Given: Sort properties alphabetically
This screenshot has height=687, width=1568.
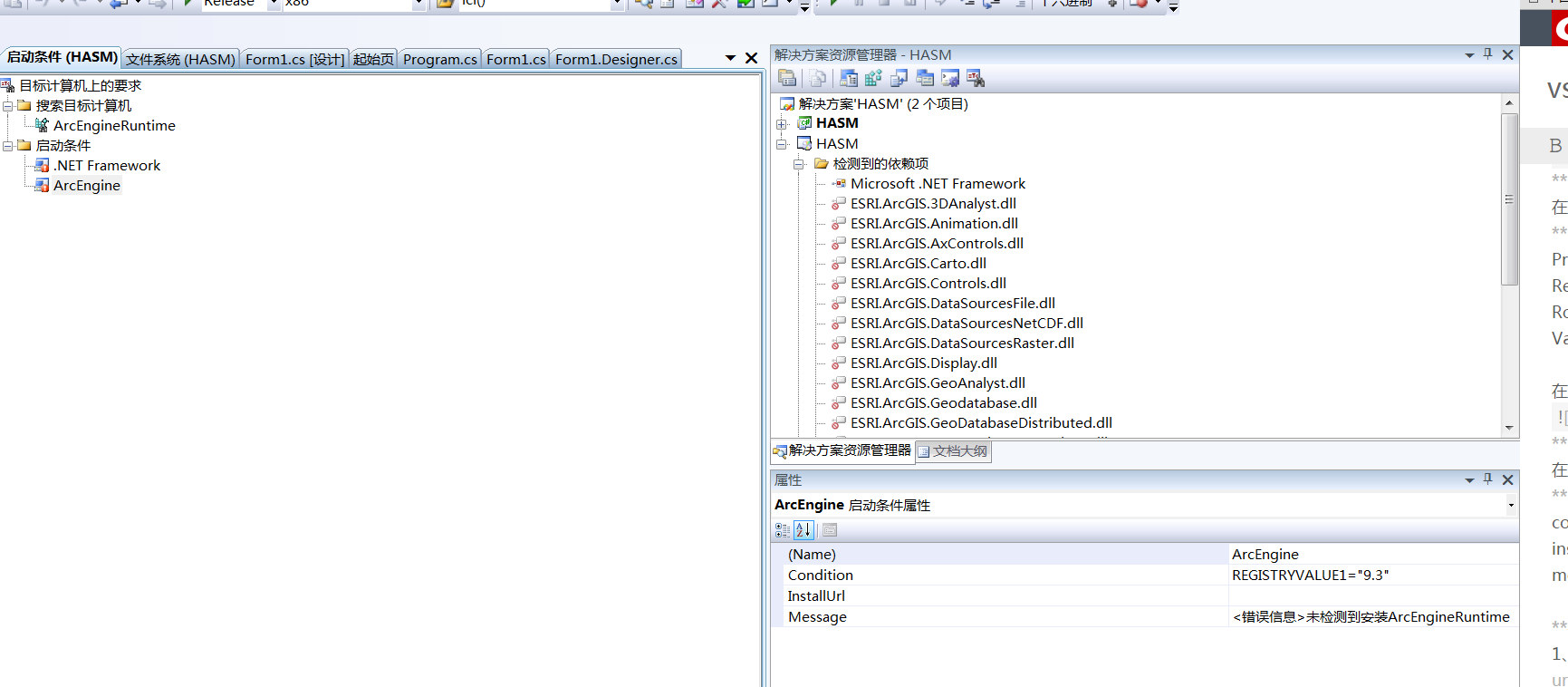Looking at the screenshot, I should [803, 530].
